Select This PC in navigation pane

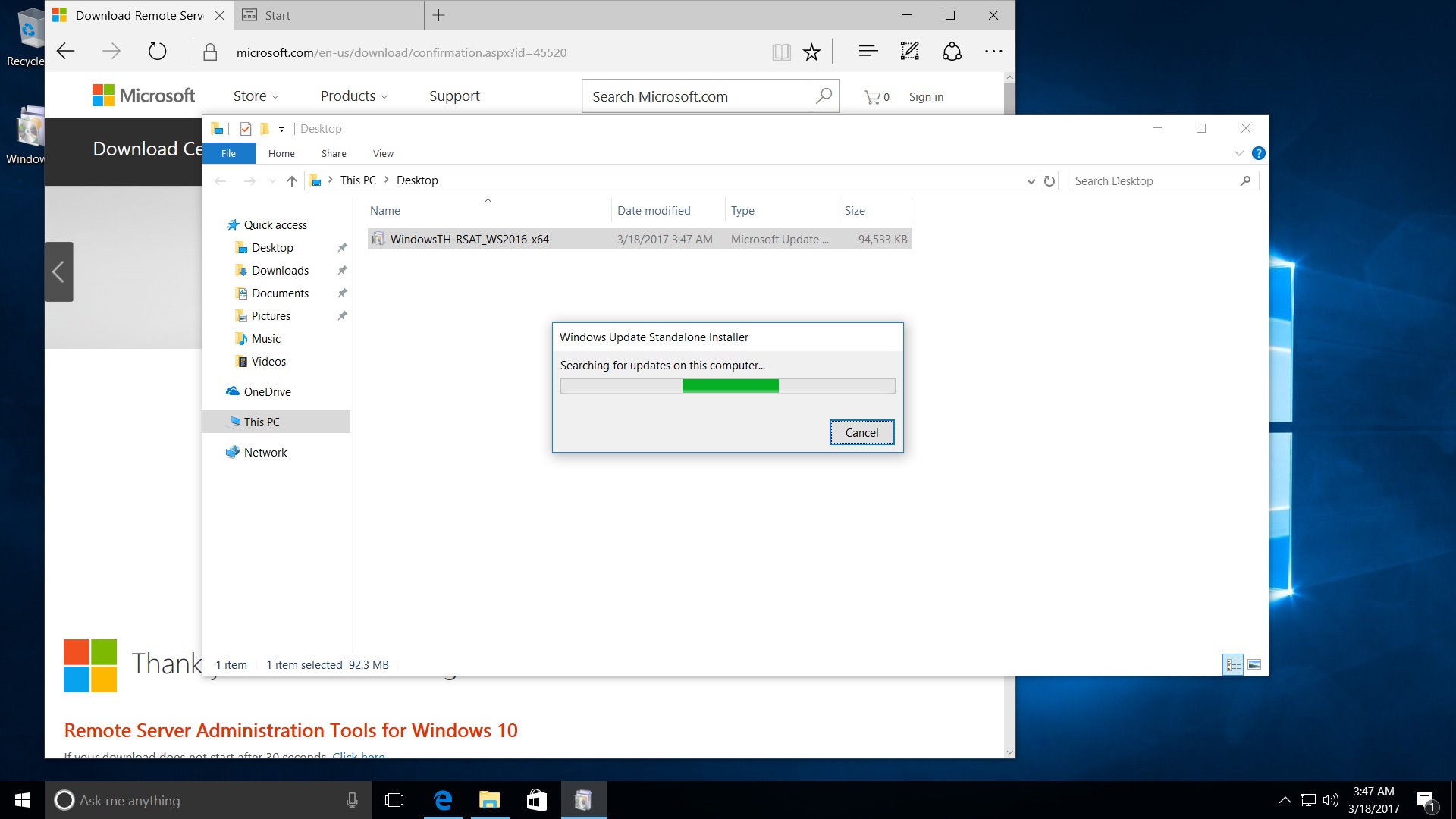276,422
